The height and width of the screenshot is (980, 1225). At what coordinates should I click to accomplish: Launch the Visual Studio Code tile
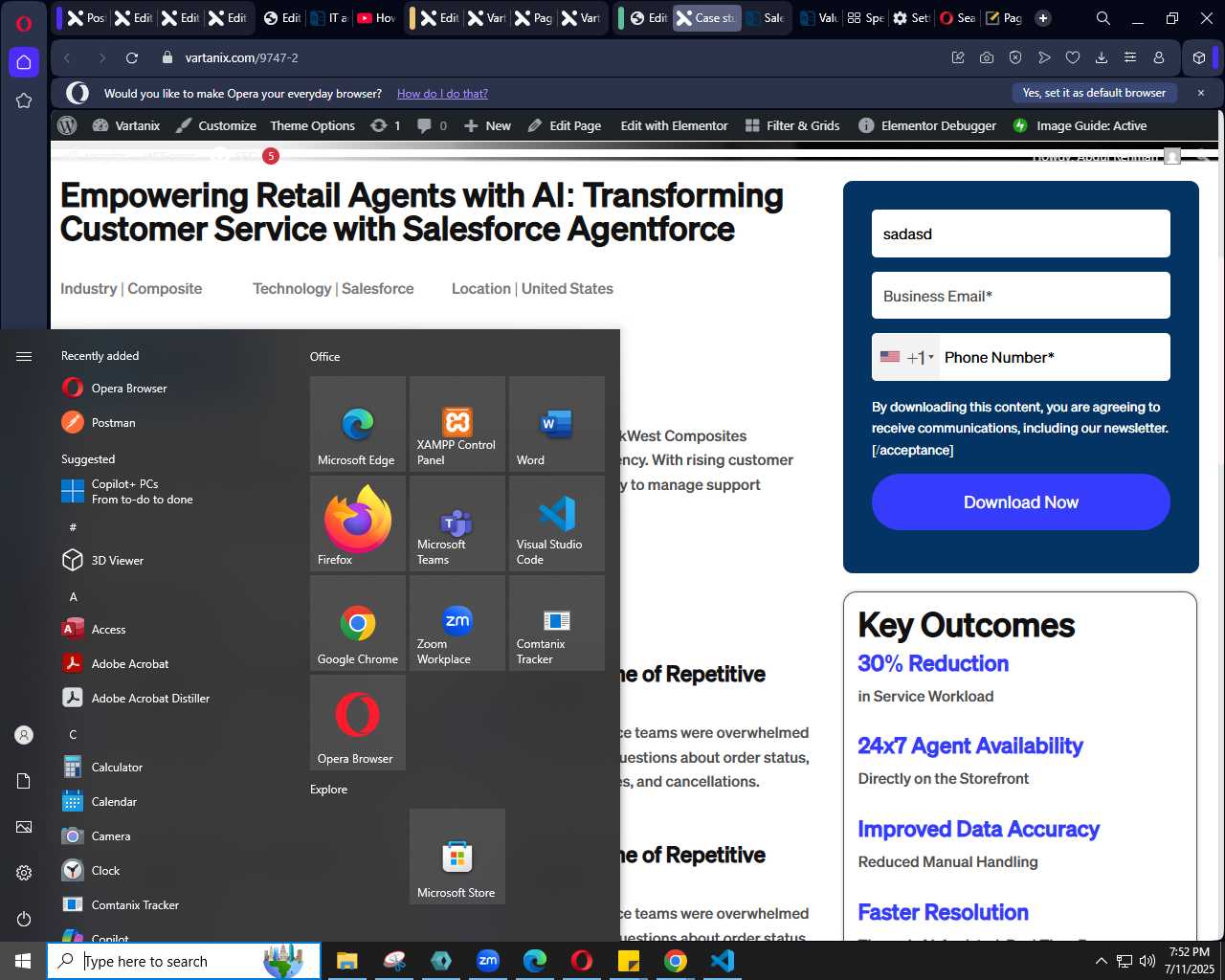point(557,523)
